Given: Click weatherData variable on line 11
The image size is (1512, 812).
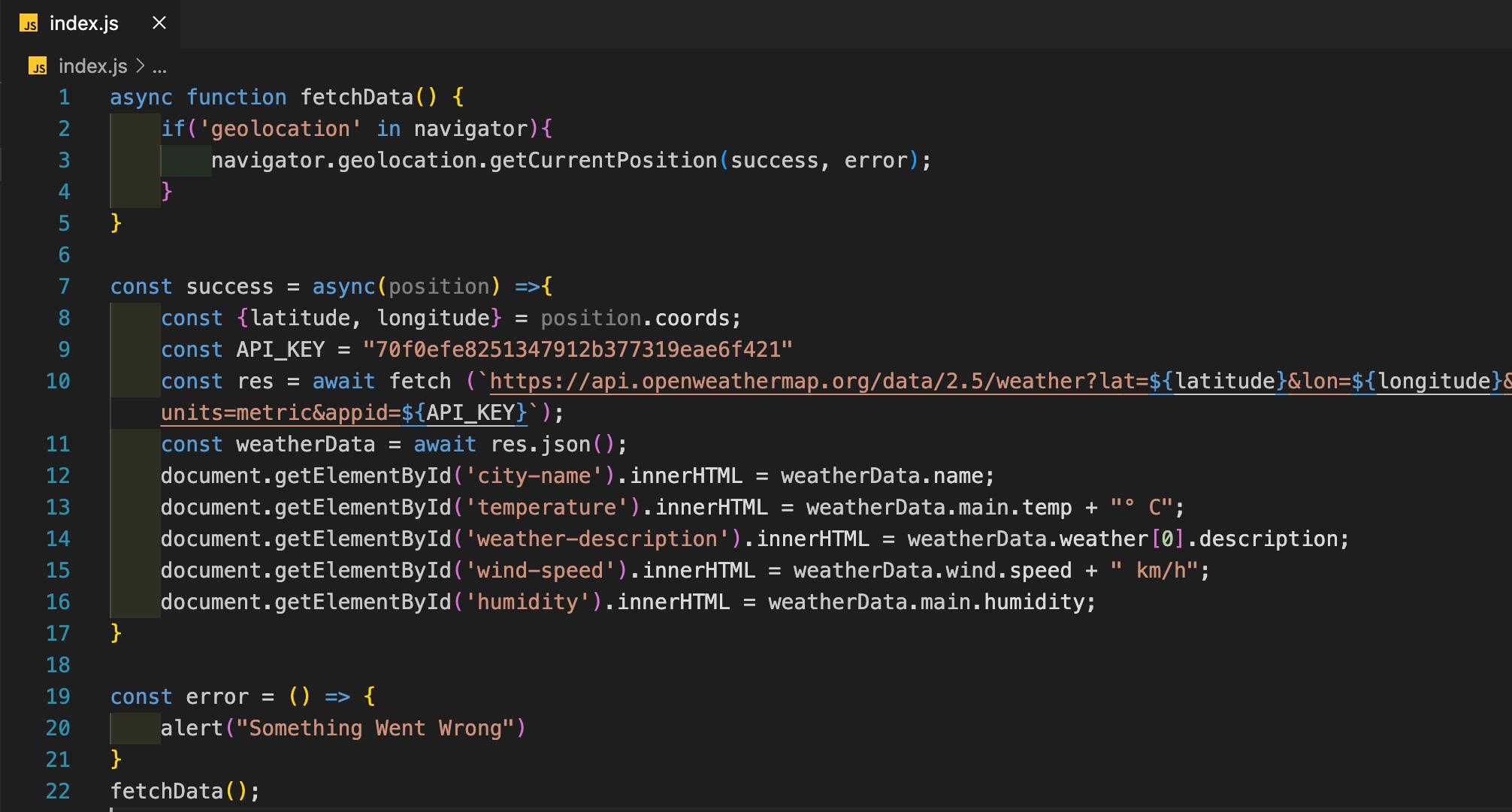Looking at the screenshot, I should (x=306, y=444).
